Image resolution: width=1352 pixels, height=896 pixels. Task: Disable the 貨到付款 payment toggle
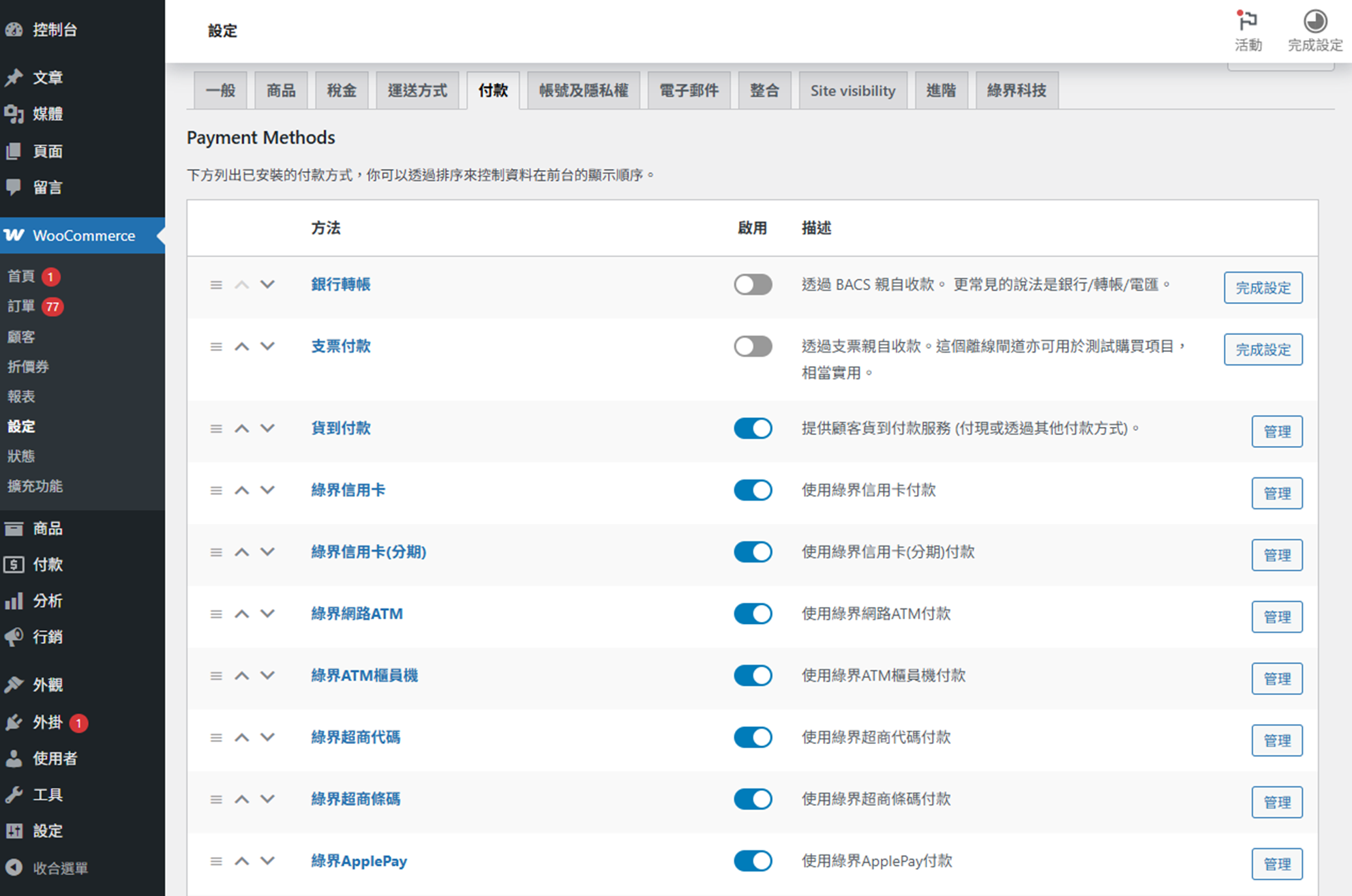(753, 428)
